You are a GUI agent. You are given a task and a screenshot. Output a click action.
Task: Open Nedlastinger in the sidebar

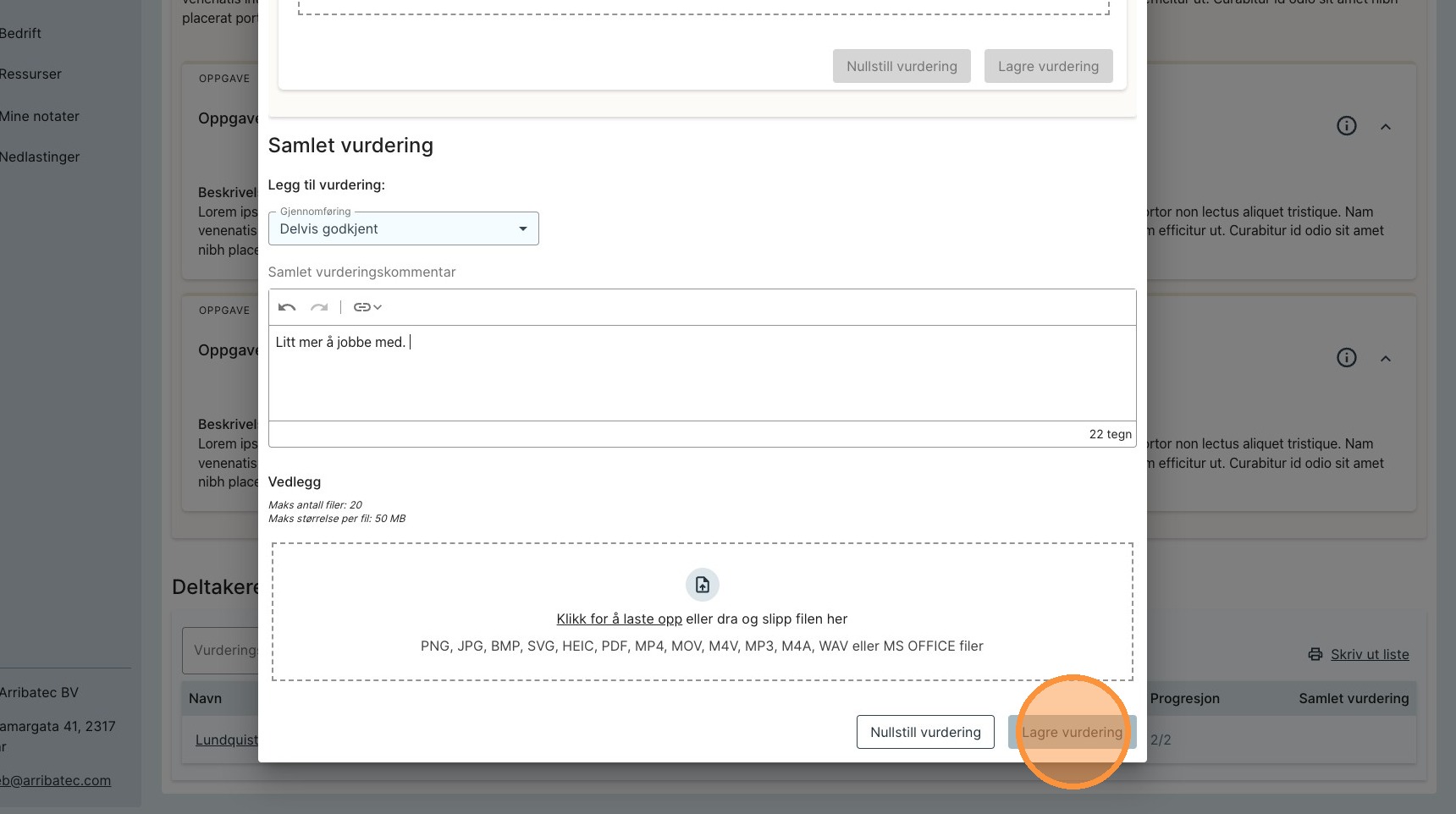pyautogui.click(x=40, y=157)
